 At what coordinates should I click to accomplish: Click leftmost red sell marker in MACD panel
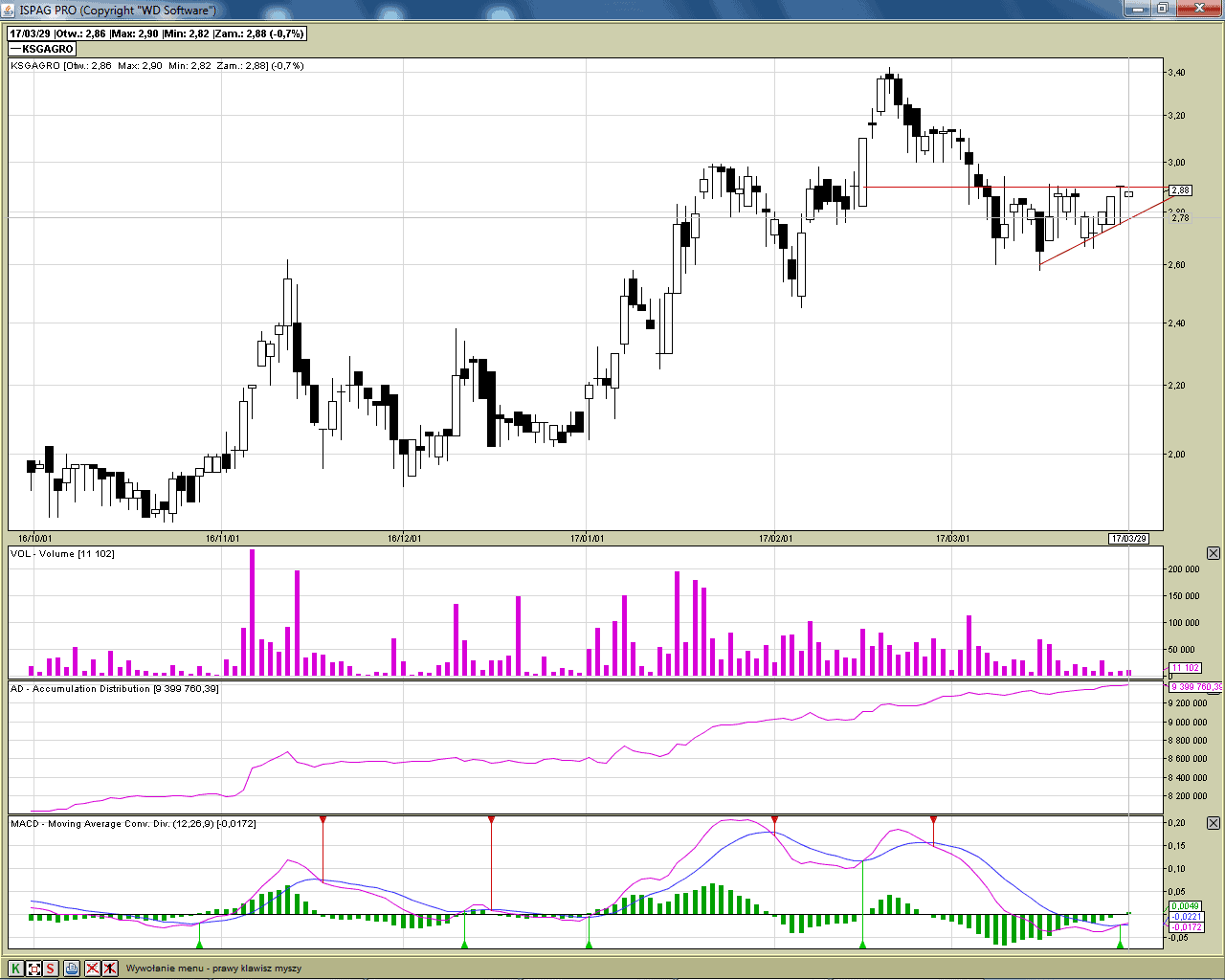click(x=323, y=820)
